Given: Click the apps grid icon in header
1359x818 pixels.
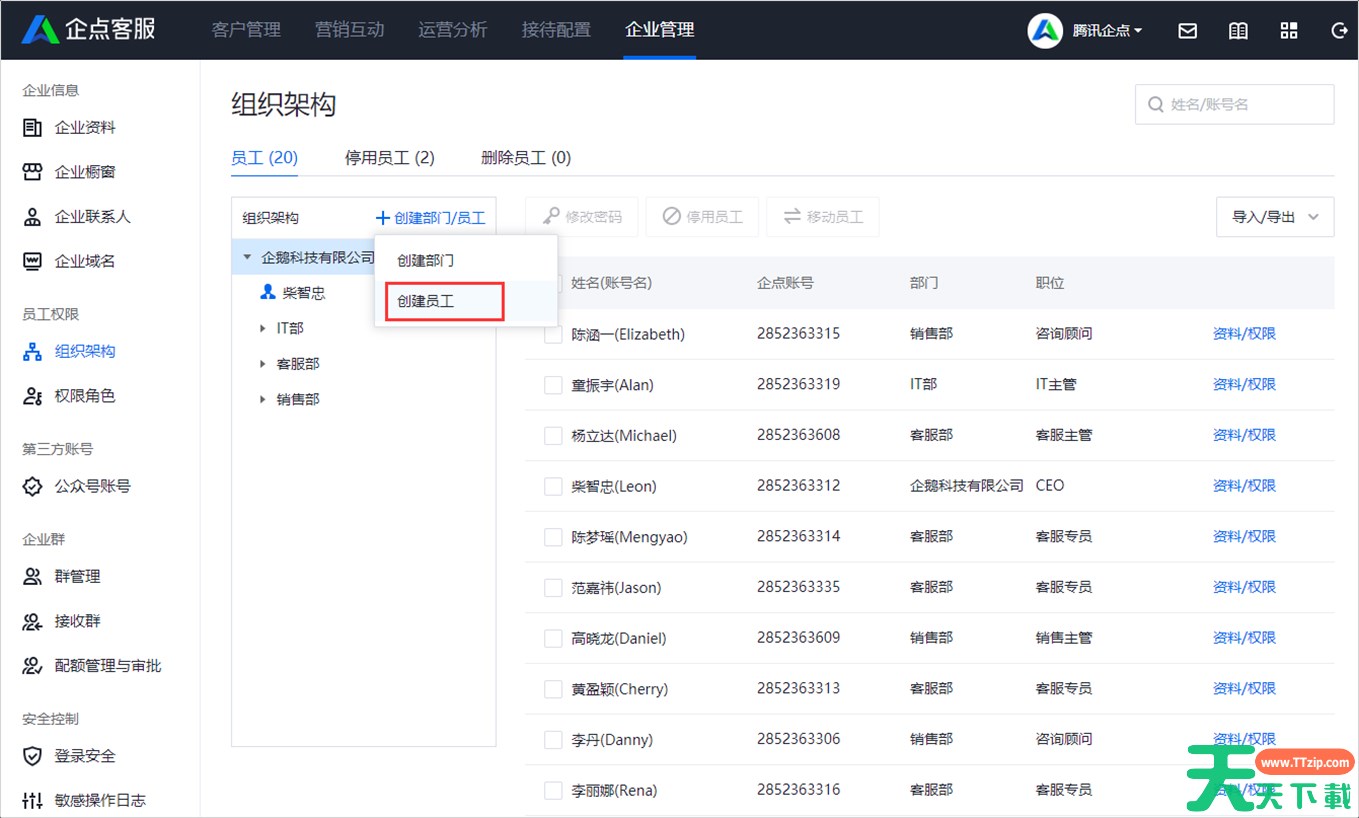Looking at the screenshot, I should pyautogui.click(x=1288, y=31).
